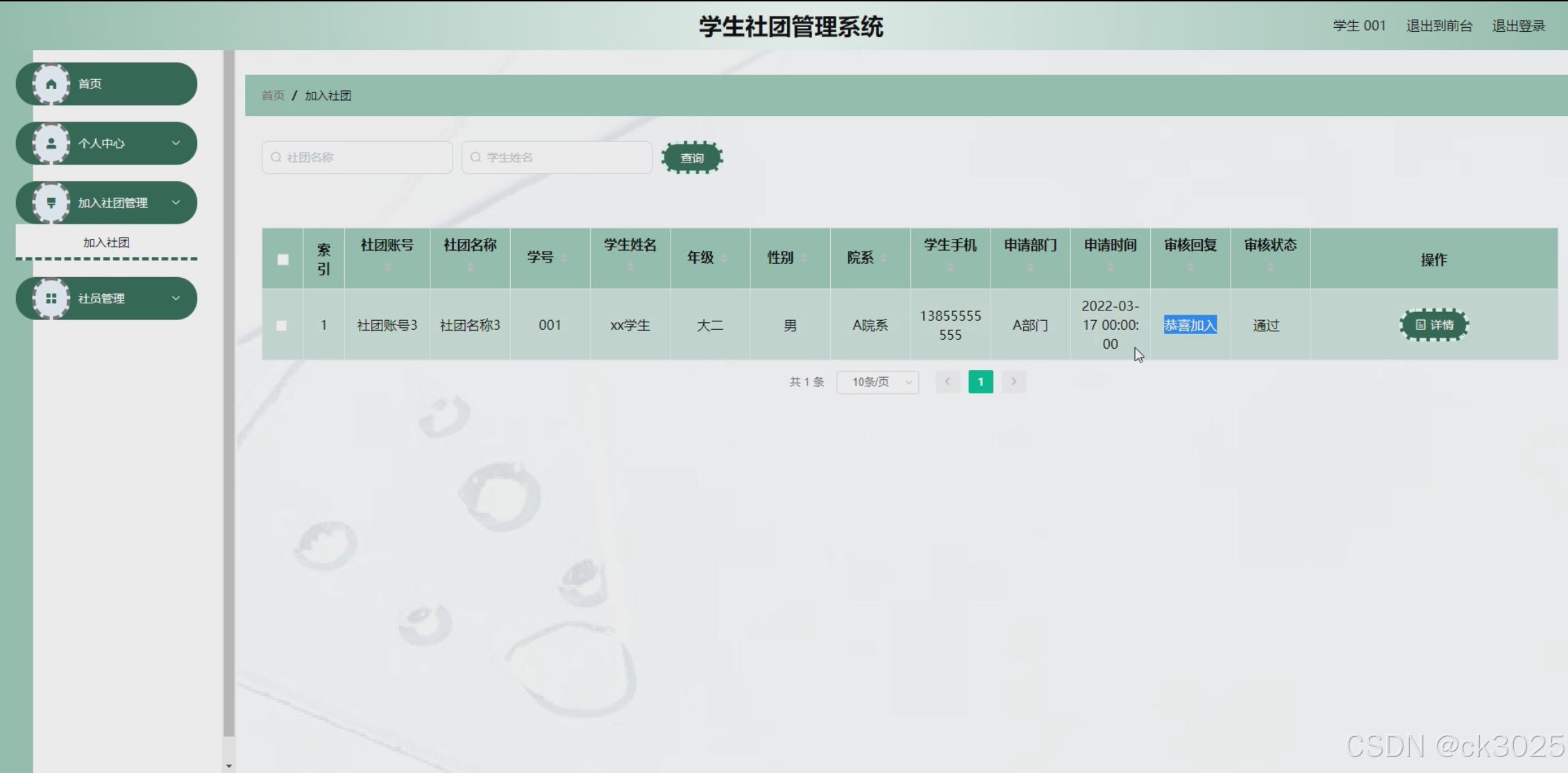1568x773 pixels.
Task: Sort by the 年级 column arrows
Action: point(723,258)
